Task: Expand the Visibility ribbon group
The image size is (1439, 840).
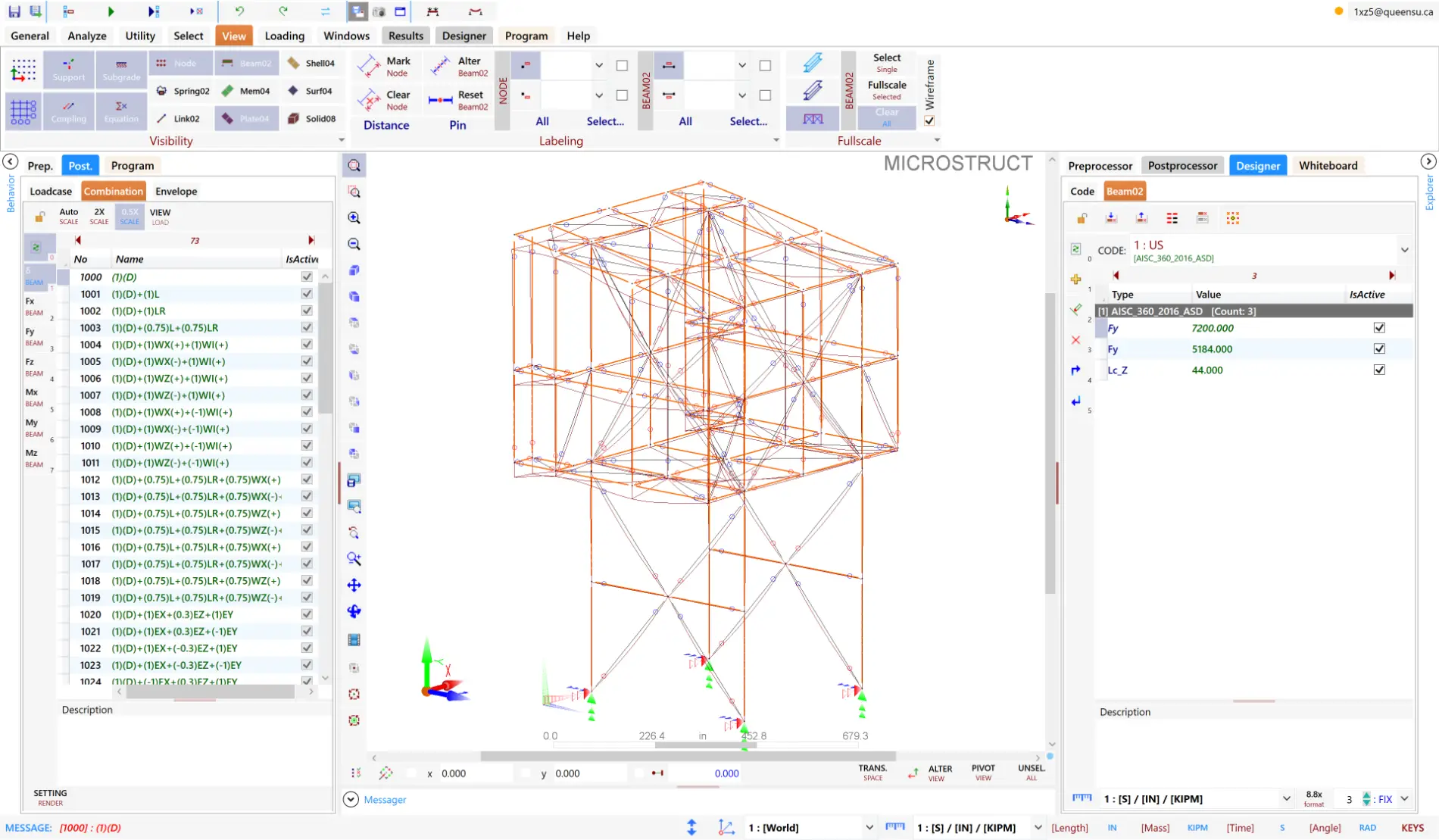Action: pos(342,140)
